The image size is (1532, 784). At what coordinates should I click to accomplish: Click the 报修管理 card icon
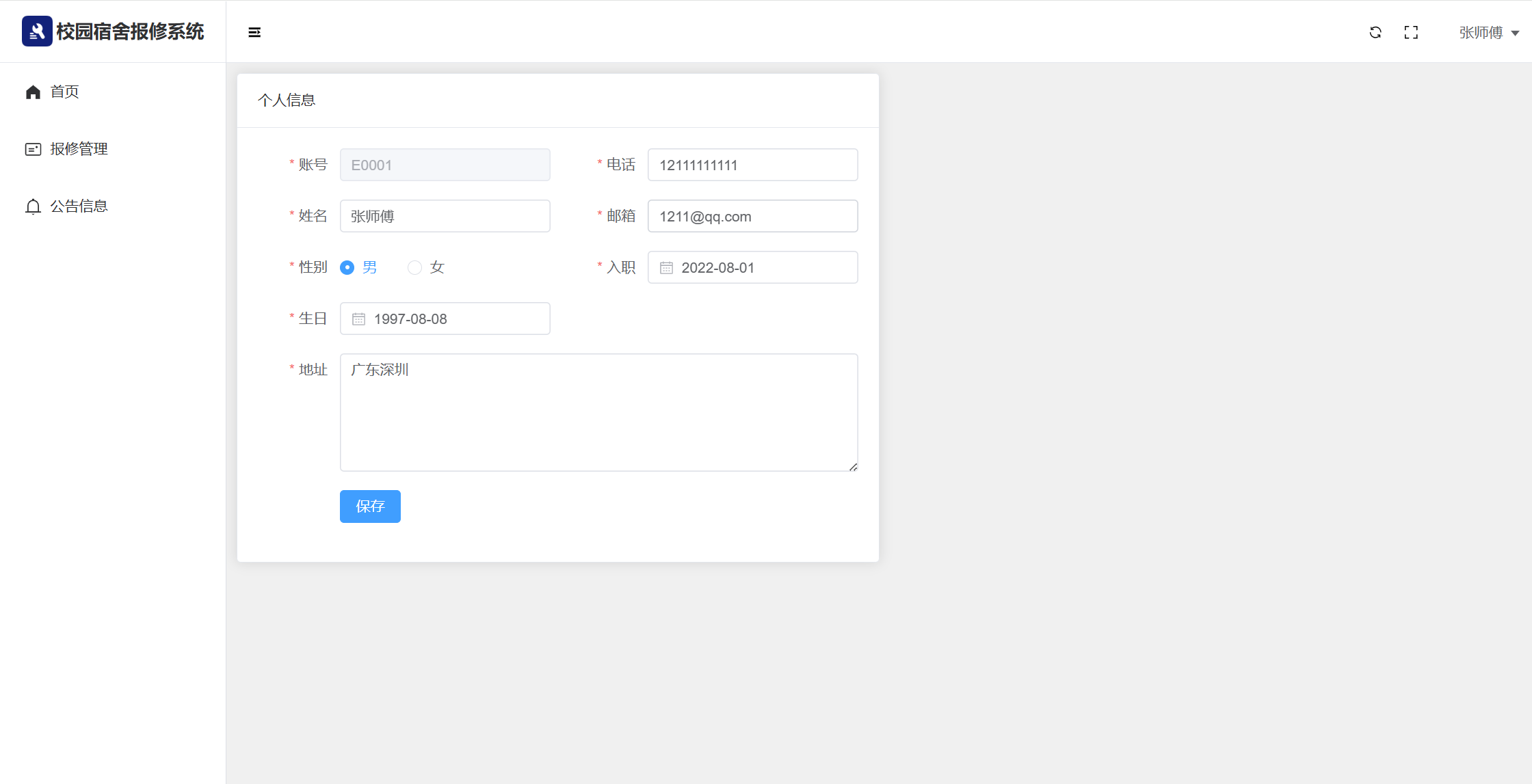click(33, 149)
